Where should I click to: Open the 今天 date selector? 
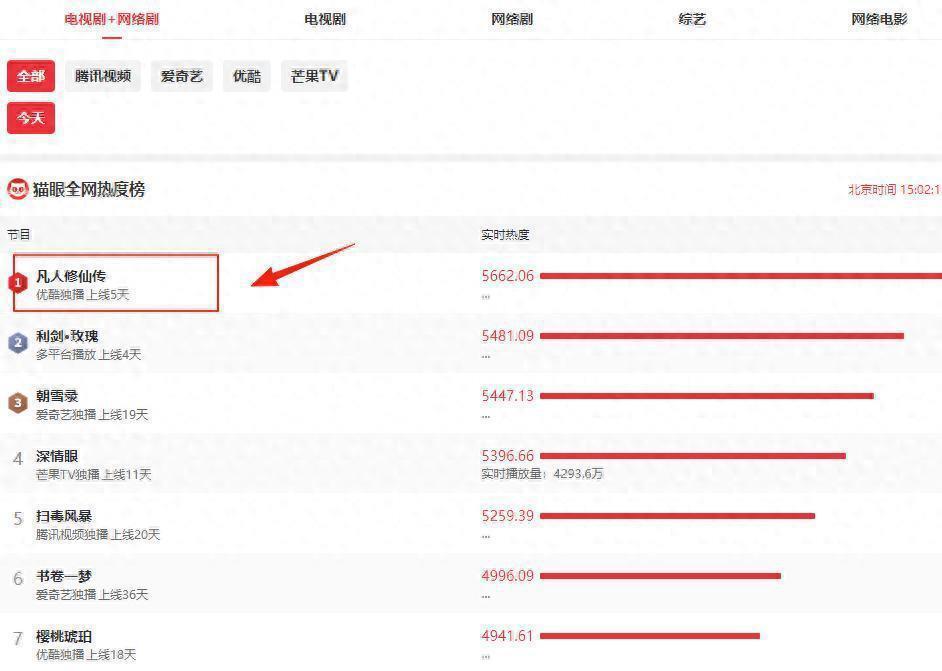(31, 118)
